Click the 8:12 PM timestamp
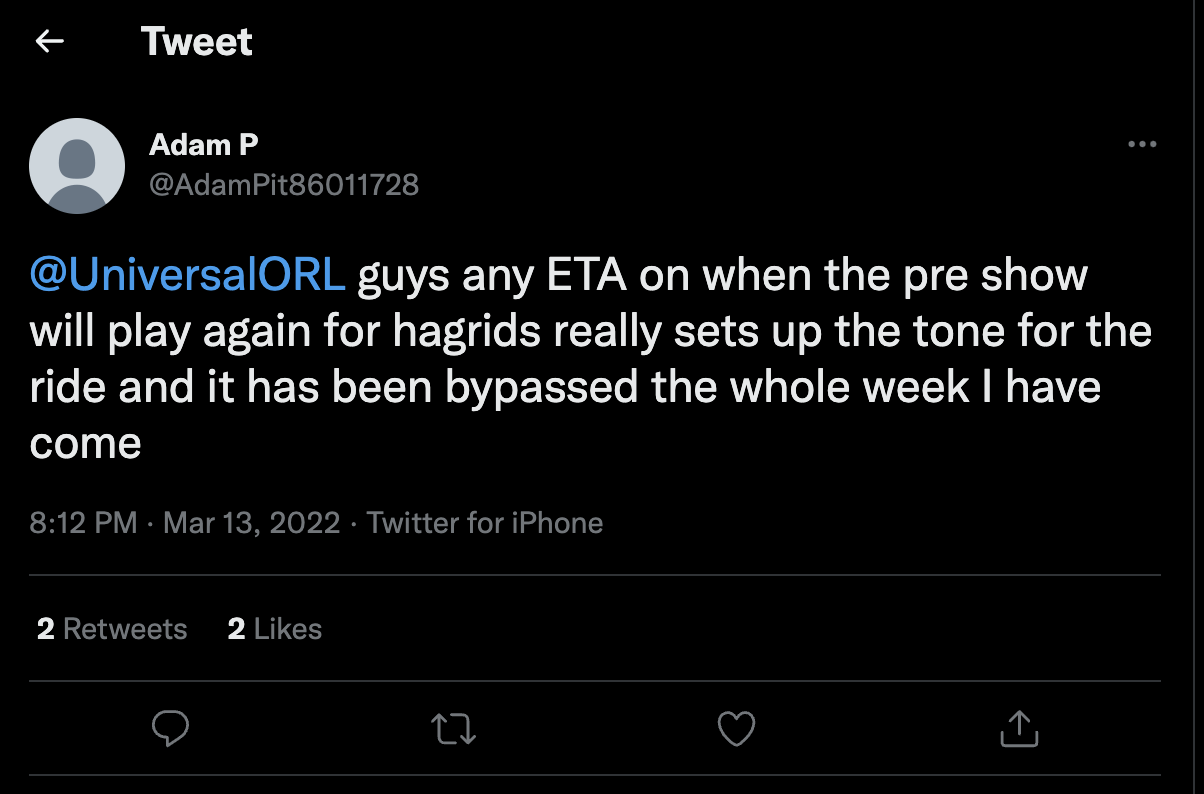1204x794 pixels. 83,522
